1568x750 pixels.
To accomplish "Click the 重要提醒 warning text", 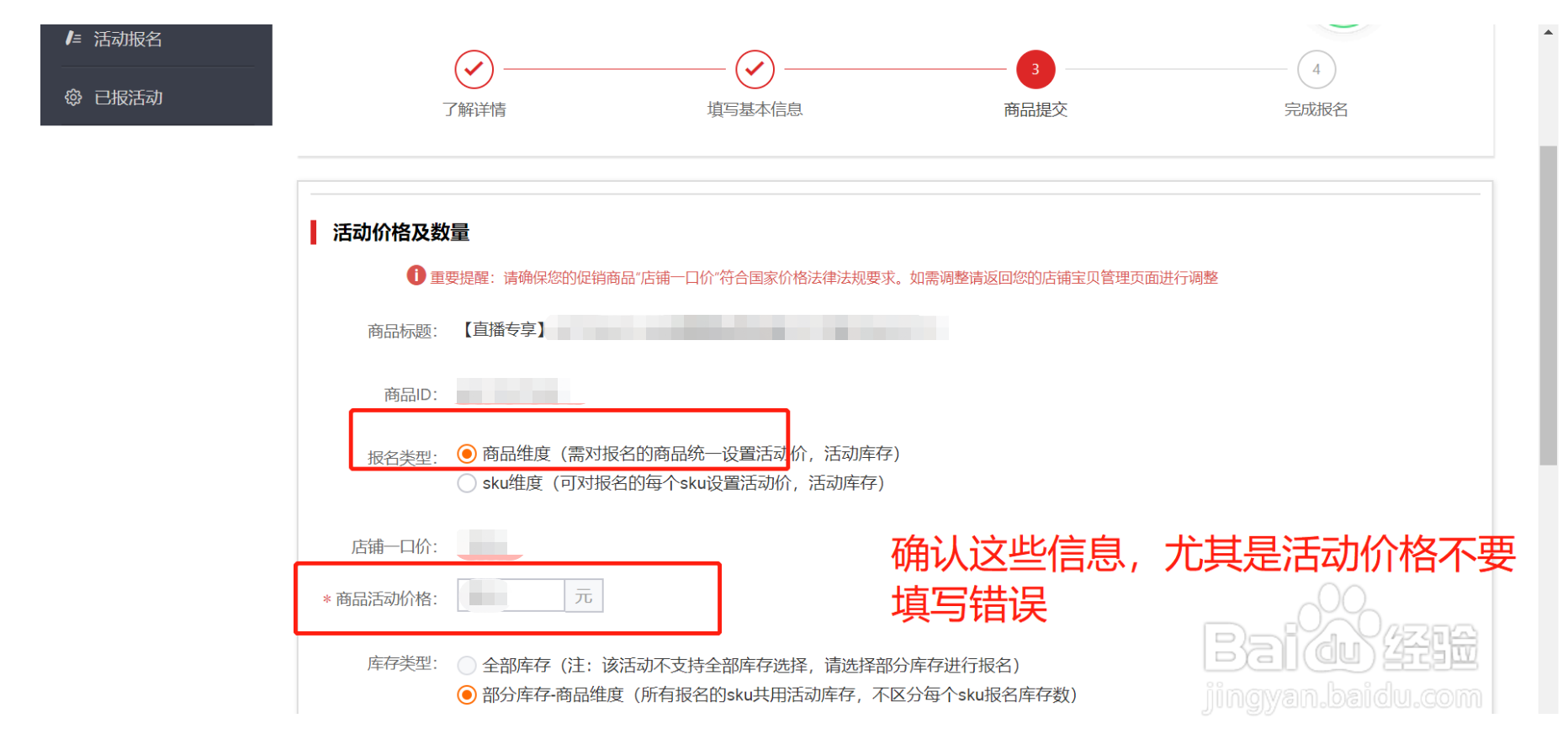I will [824, 278].
